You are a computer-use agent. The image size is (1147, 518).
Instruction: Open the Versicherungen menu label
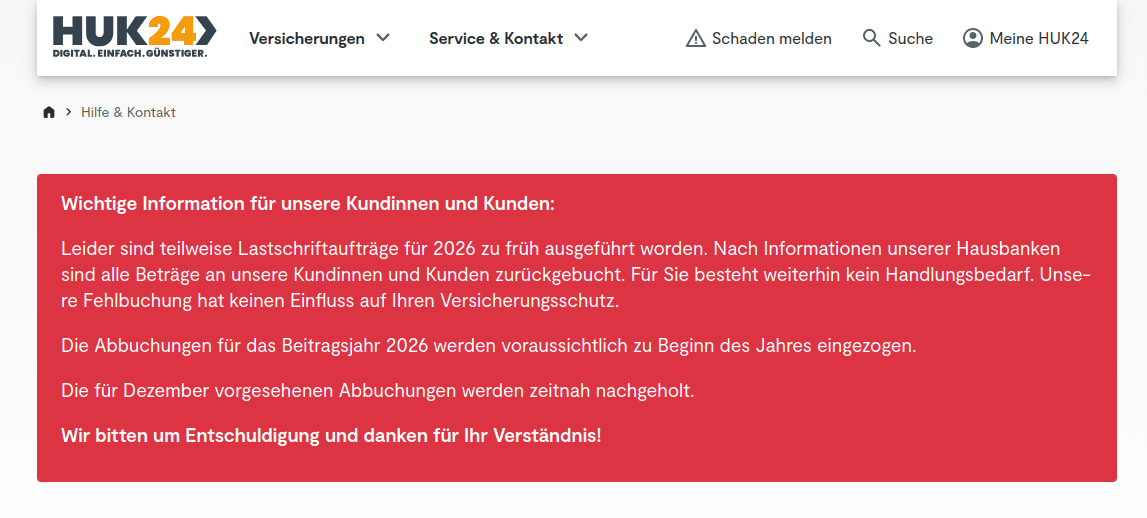point(306,38)
